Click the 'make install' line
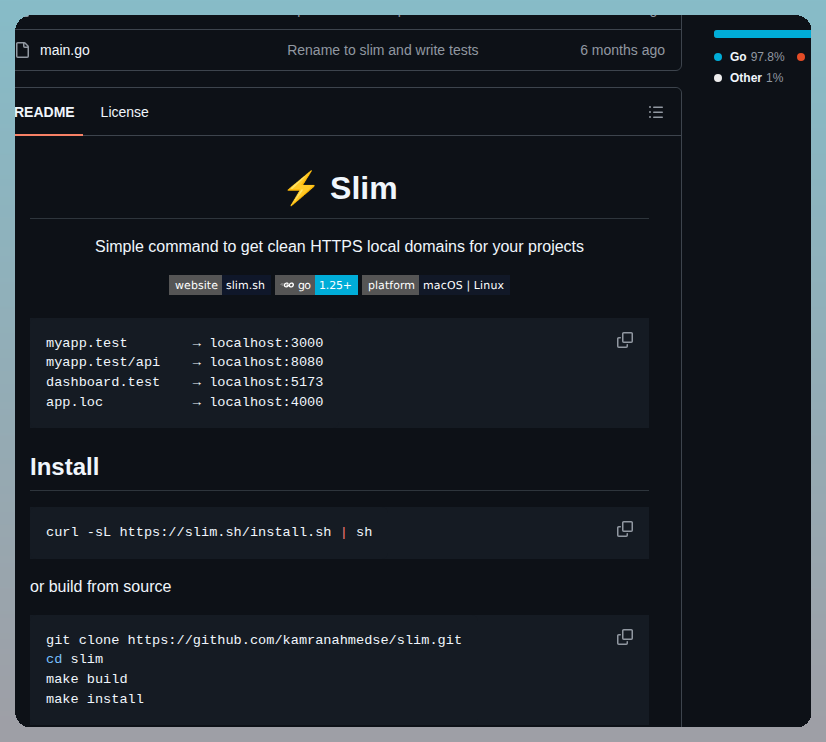This screenshot has height=742, width=826. 95,699
